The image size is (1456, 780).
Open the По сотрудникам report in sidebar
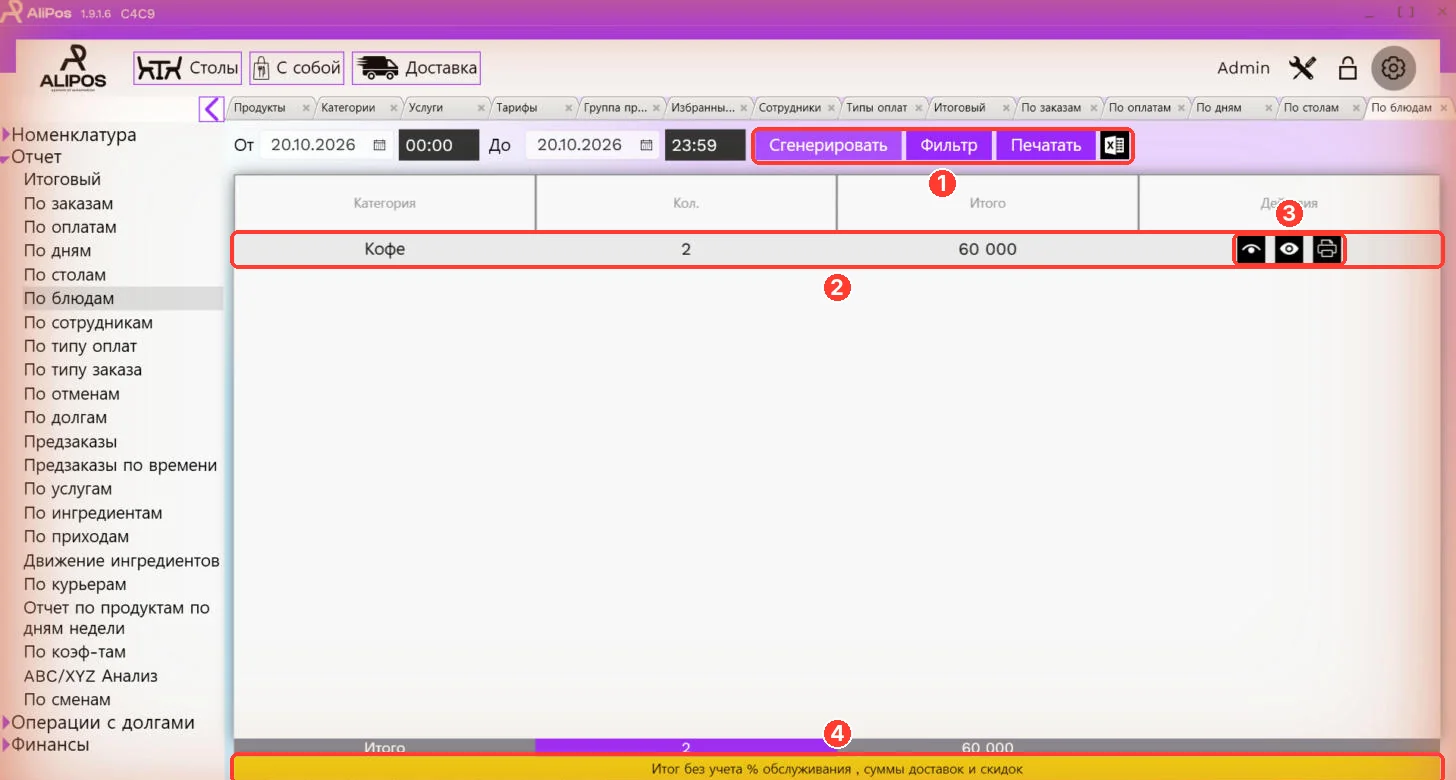point(88,323)
